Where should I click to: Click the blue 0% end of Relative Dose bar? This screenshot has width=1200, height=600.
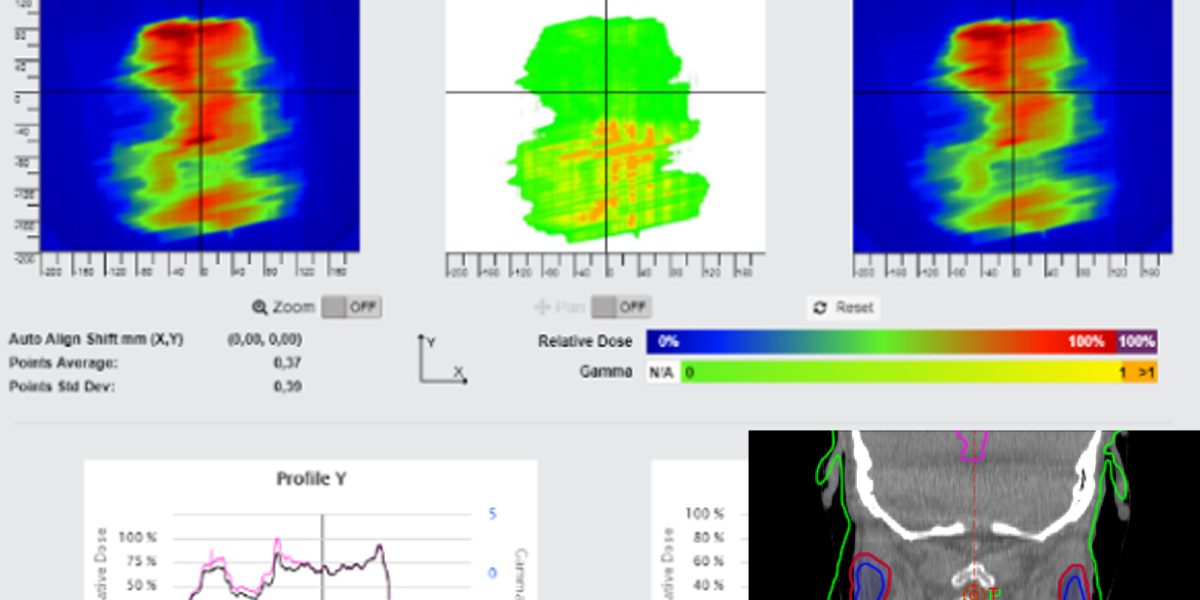pos(670,341)
